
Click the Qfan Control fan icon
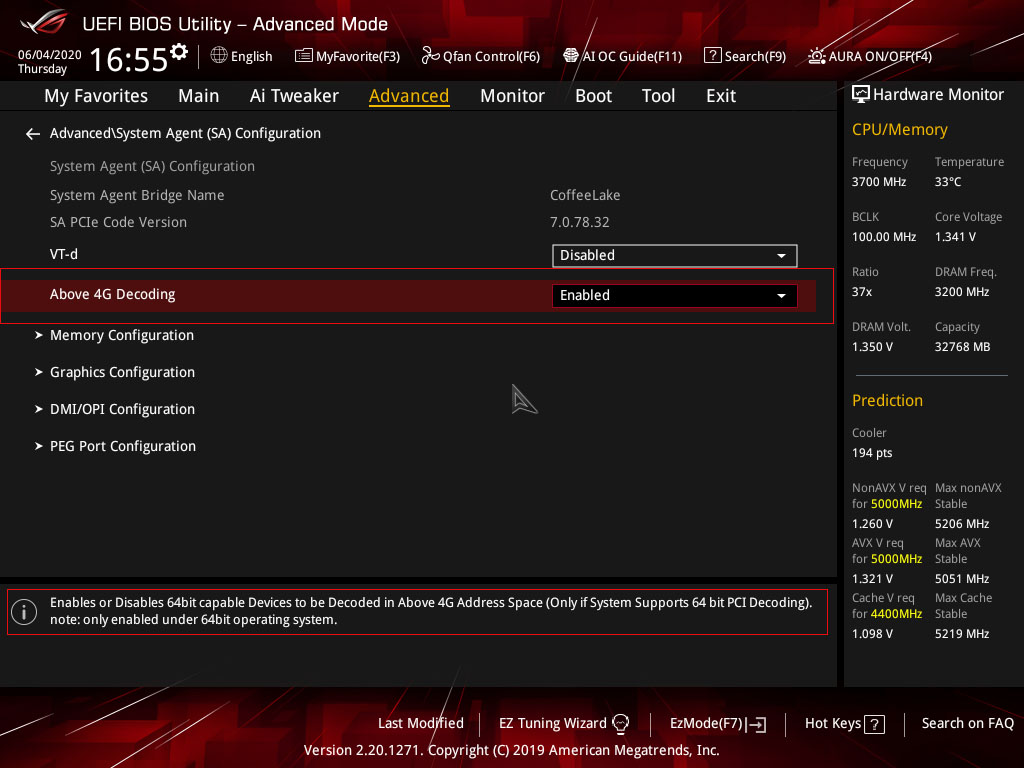[x=430, y=56]
